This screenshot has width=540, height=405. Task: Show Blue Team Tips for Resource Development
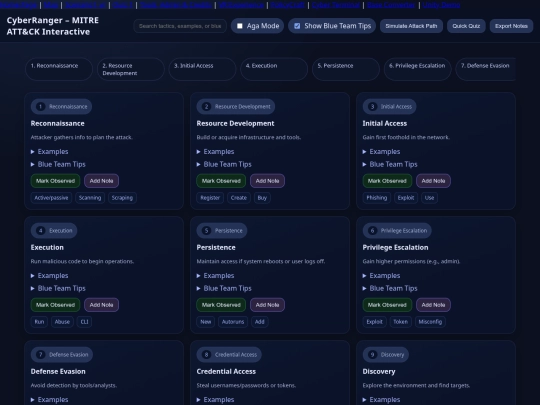click(224, 164)
